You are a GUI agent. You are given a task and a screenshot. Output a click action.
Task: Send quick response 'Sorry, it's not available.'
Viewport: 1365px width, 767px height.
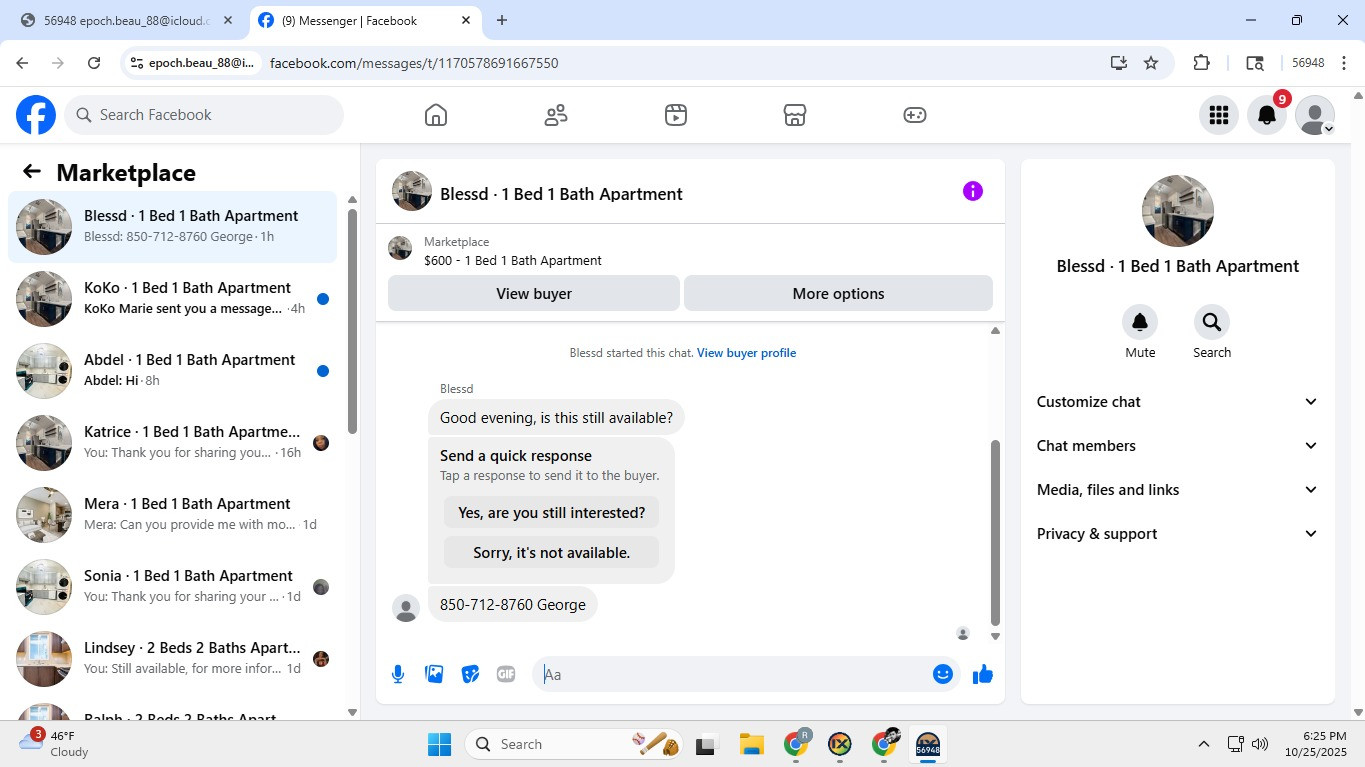click(552, 553)
